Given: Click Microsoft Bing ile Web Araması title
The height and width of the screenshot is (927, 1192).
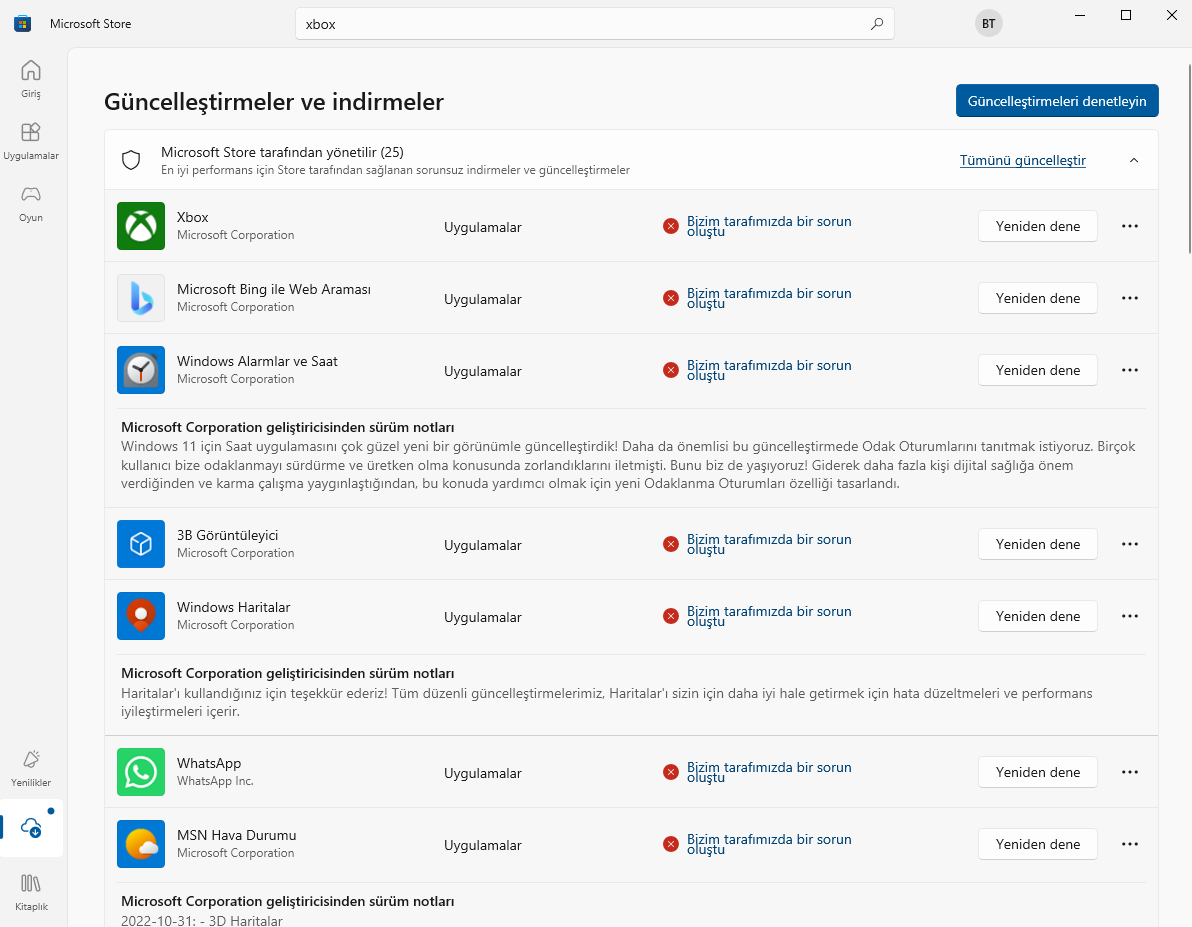Looking at the screenshot, I should pos(274,289).
